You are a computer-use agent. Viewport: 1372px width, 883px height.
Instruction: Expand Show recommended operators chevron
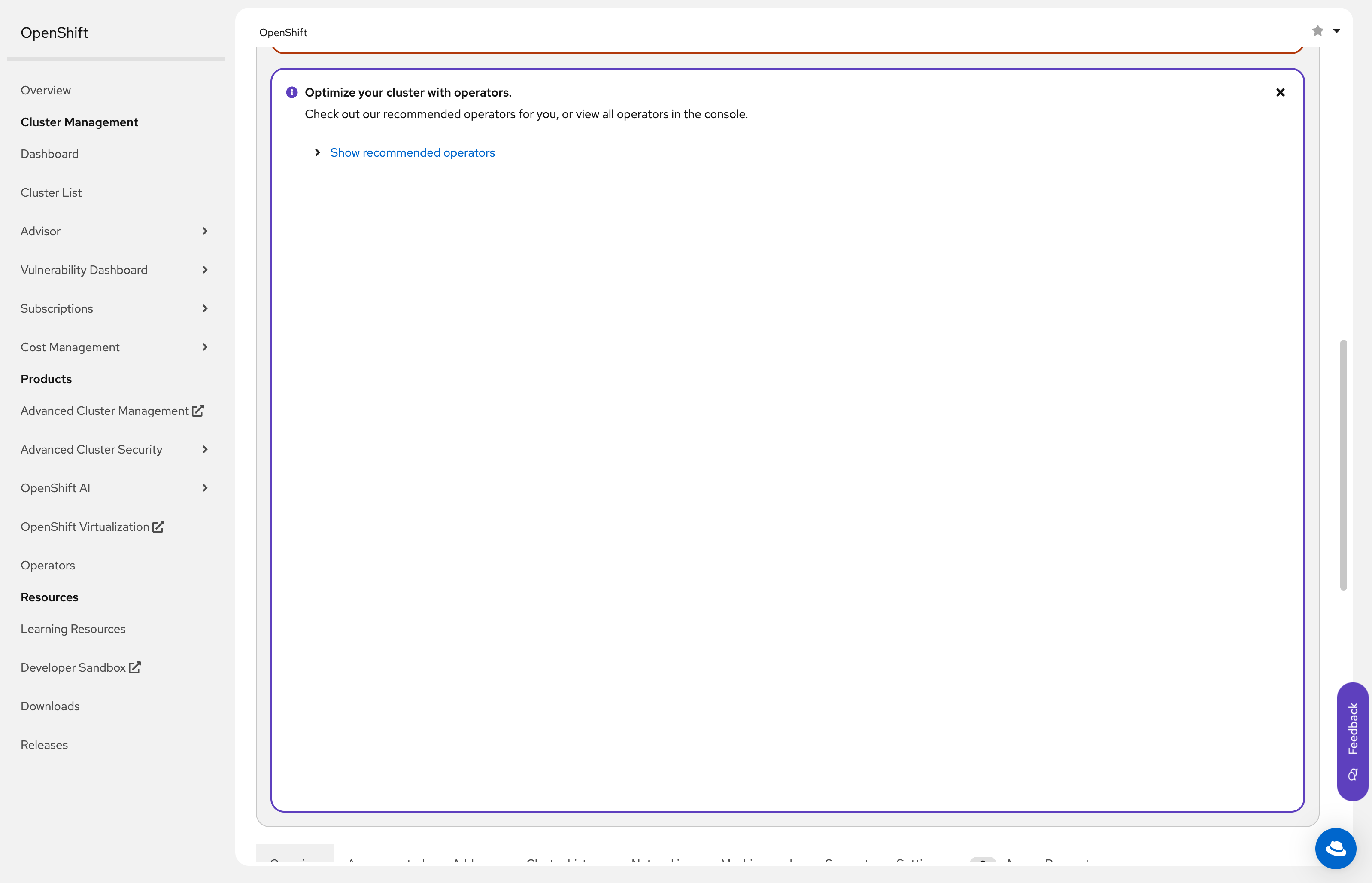point(318,152)
